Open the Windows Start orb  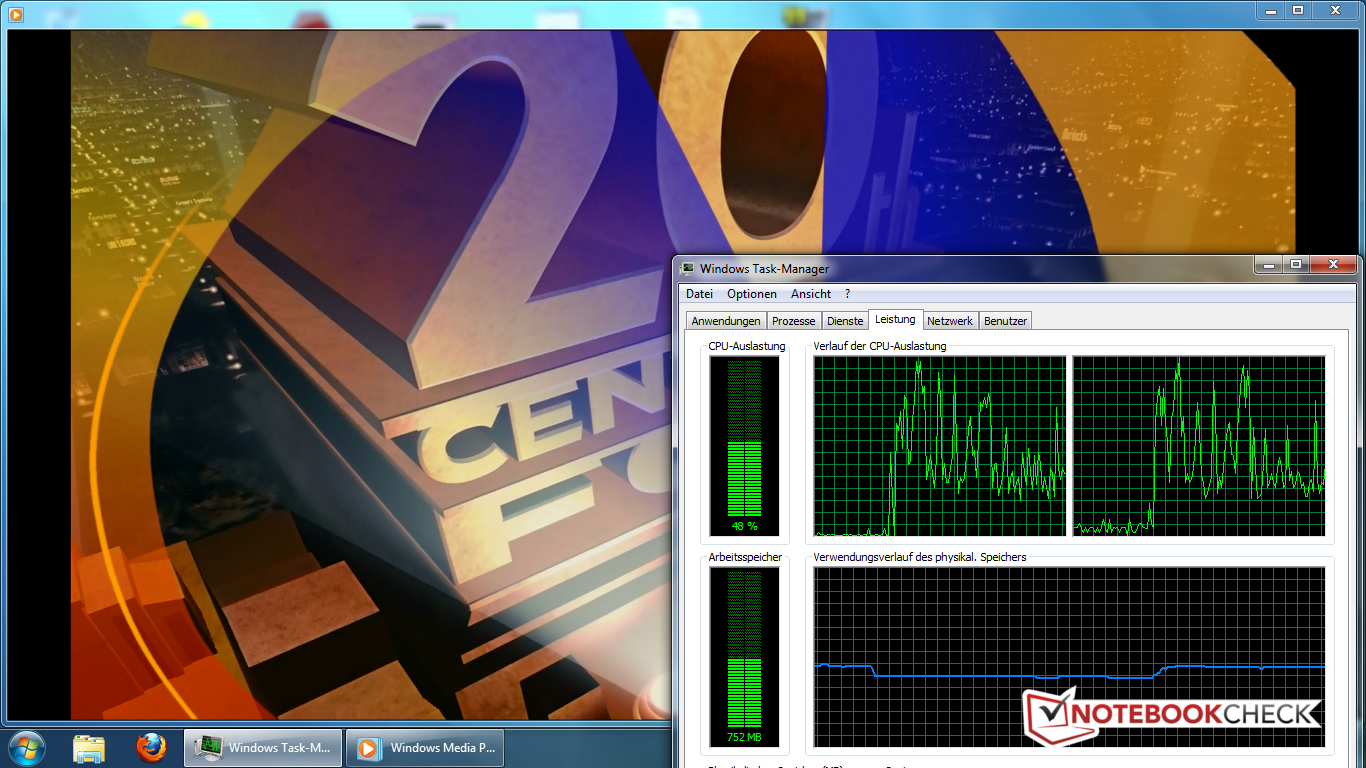click(x=27, y=748)
